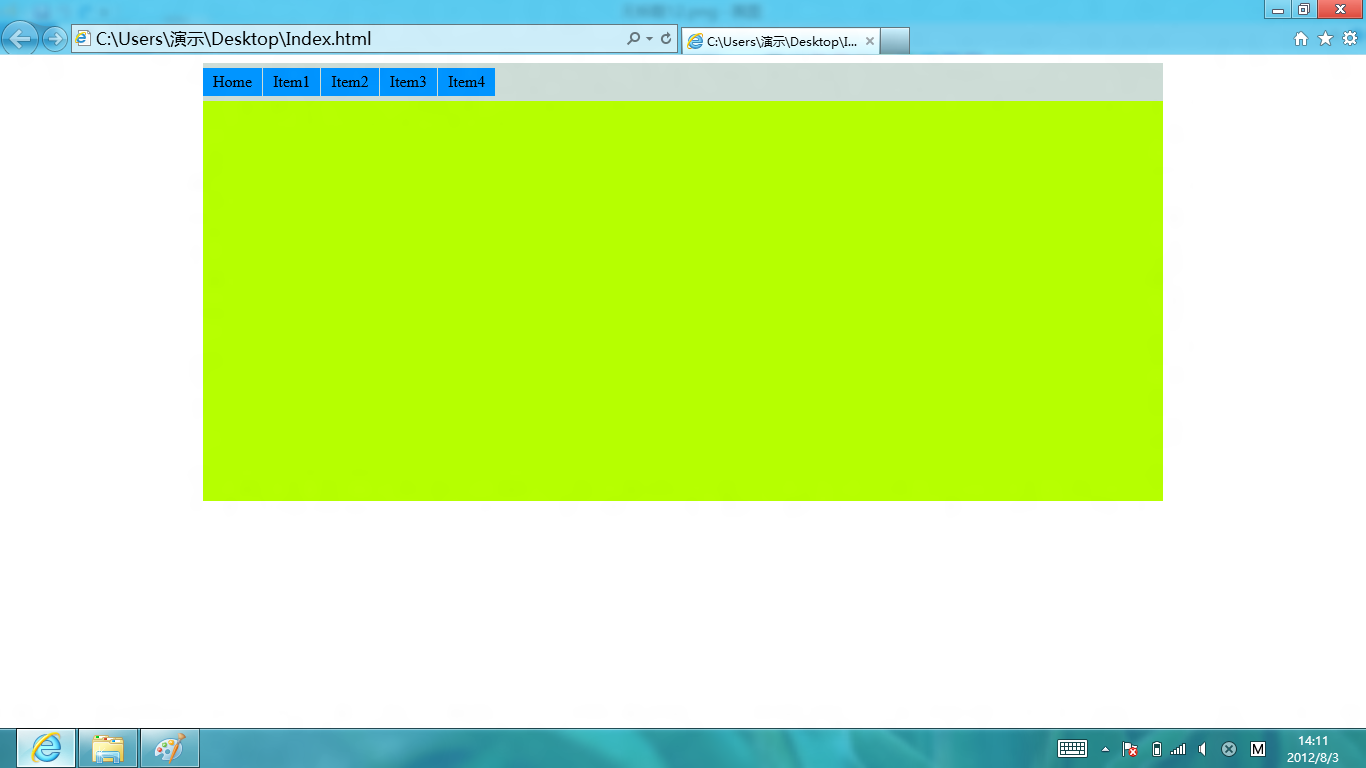
Task: Toggle the M input method indicator
Action: coord(1258,749)
